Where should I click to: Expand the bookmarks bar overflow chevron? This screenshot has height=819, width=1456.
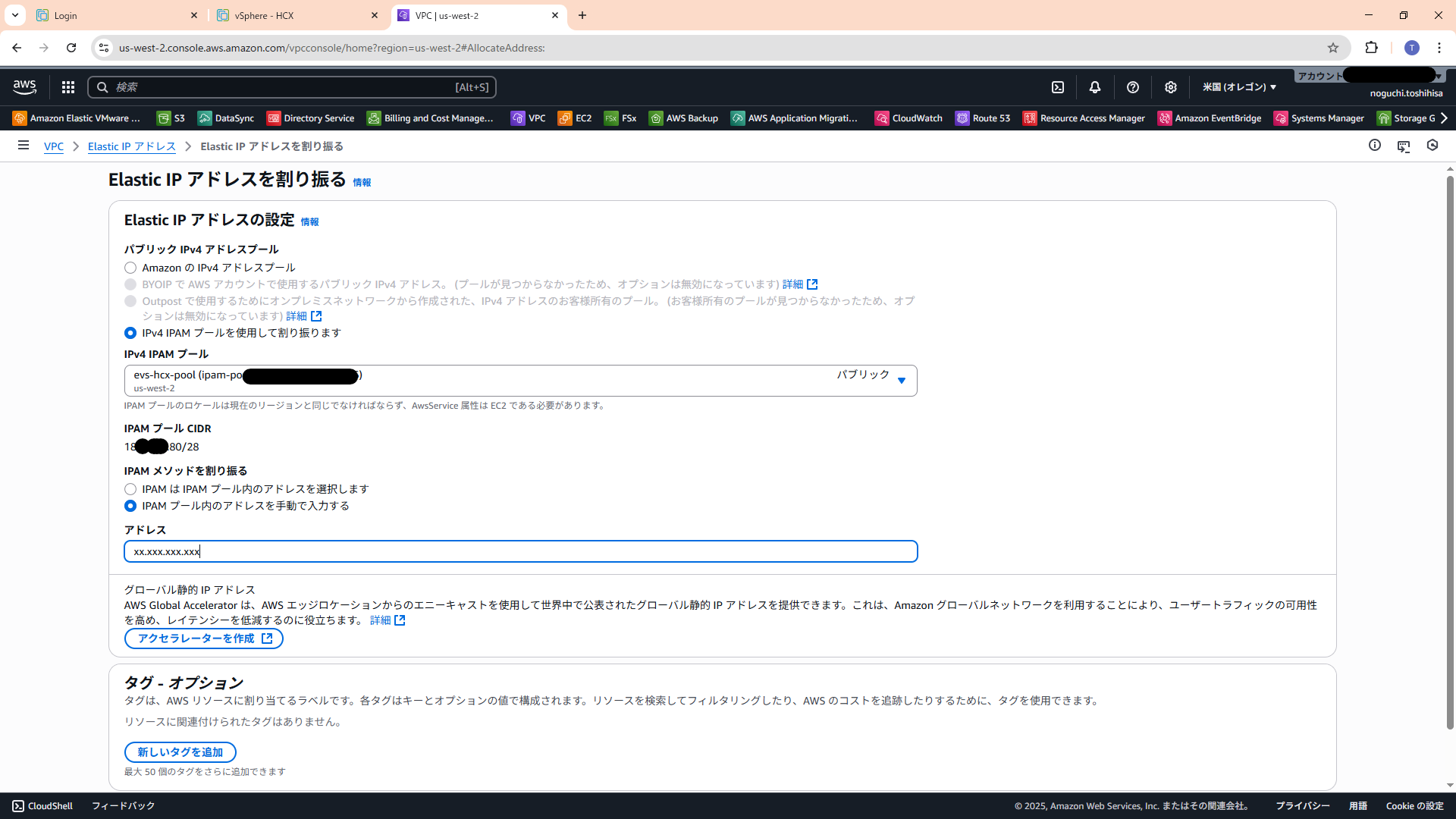[x=1444, y=118]
